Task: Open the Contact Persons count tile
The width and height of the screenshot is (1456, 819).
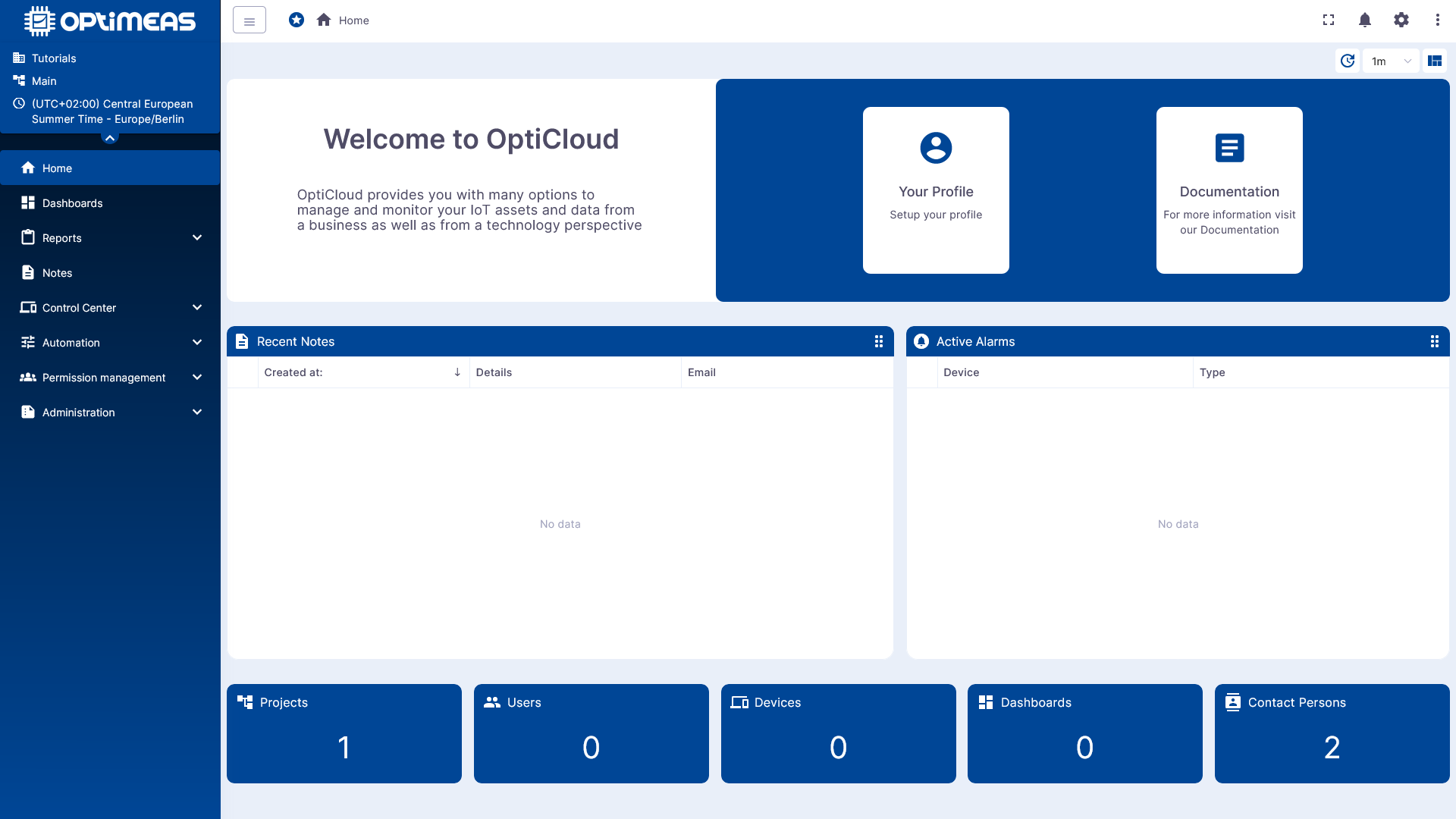Action: pyautogui.click(x=1332, y=733)
